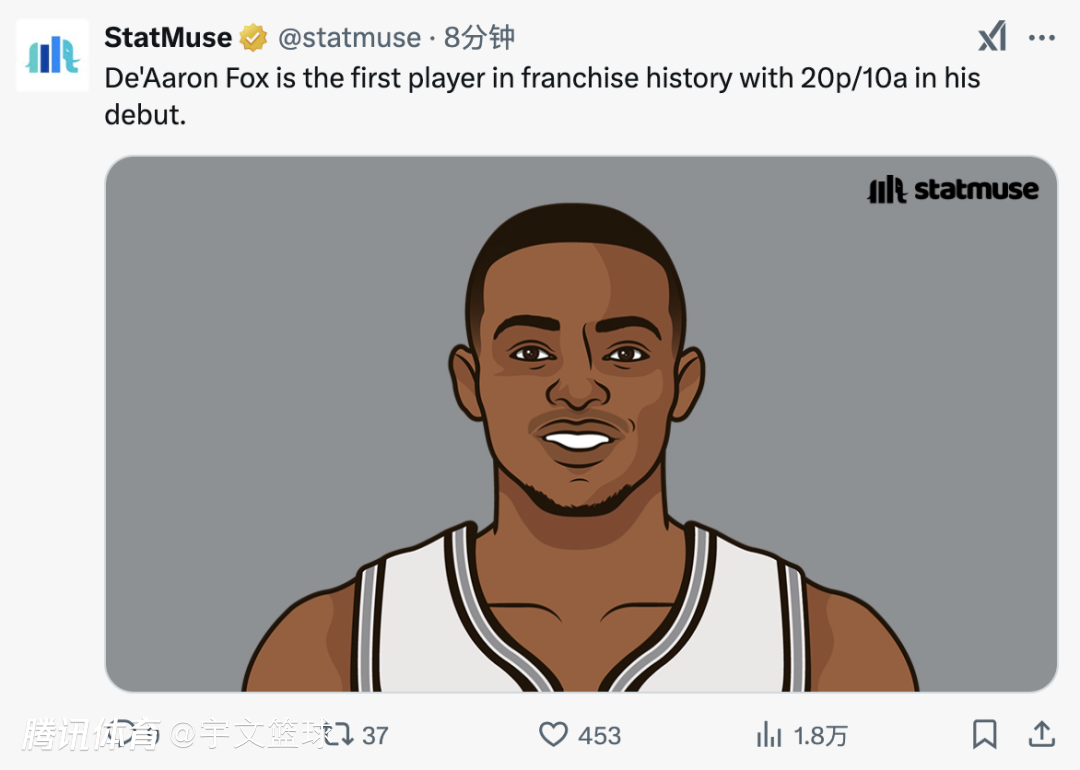Open the De'Aaron Fox illustration image

point(580,440)
